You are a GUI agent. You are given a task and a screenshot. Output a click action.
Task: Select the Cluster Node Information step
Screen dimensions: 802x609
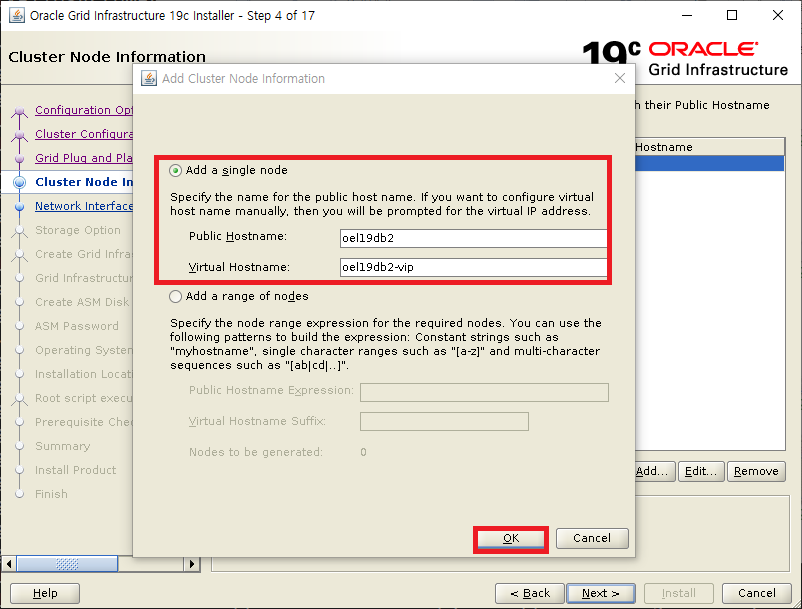click(x=84, y=182)
